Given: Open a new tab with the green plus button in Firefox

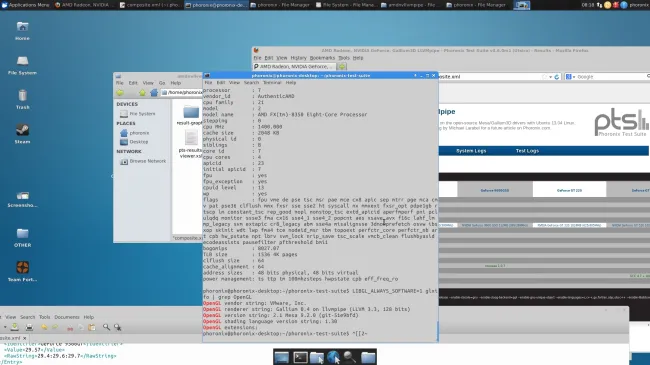Looking at the screenshot, I should tap(342, 66).
